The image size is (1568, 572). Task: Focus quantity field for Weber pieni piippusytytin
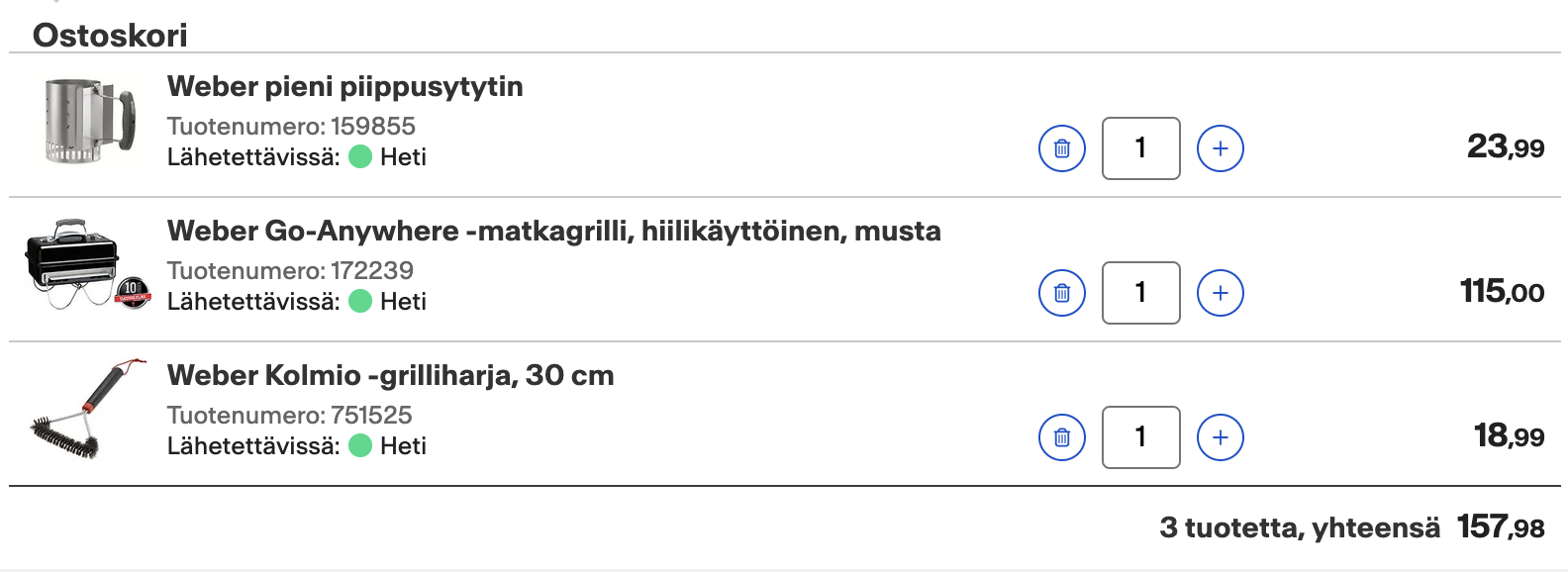coord(1141,148)
